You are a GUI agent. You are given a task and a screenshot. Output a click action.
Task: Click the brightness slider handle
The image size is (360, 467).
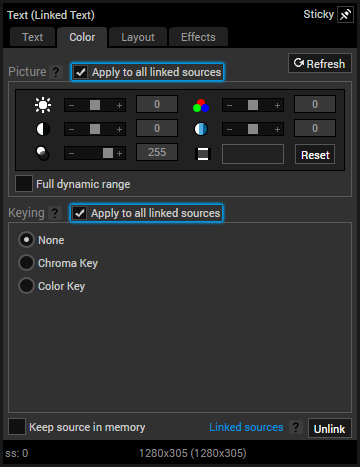(x=95, y=105)
